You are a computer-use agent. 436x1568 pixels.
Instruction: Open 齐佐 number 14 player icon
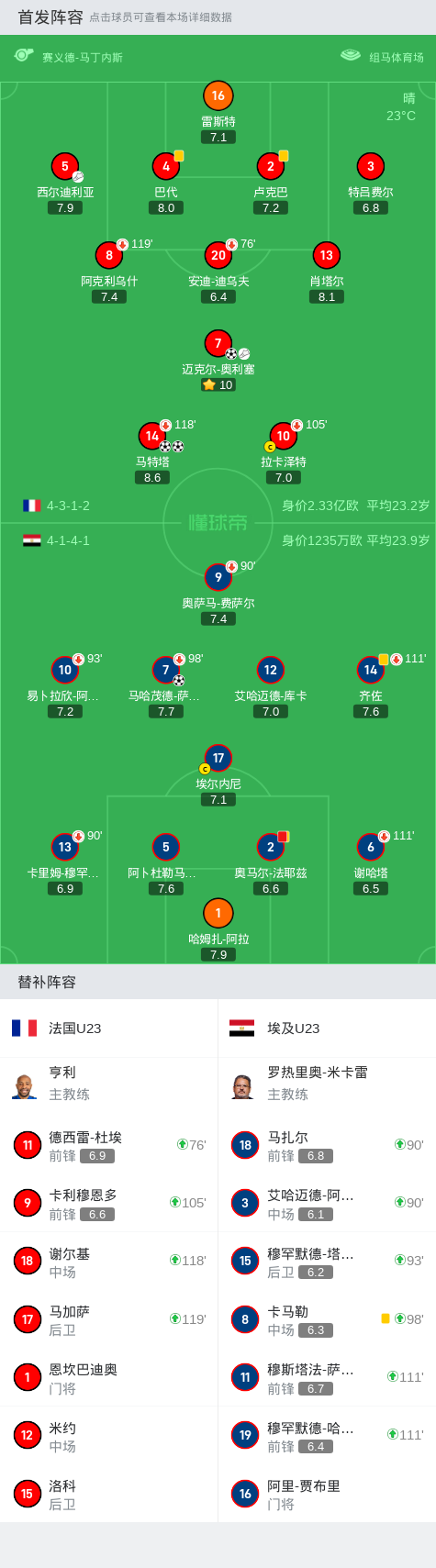pyautogui.click(x=371, y=670)
